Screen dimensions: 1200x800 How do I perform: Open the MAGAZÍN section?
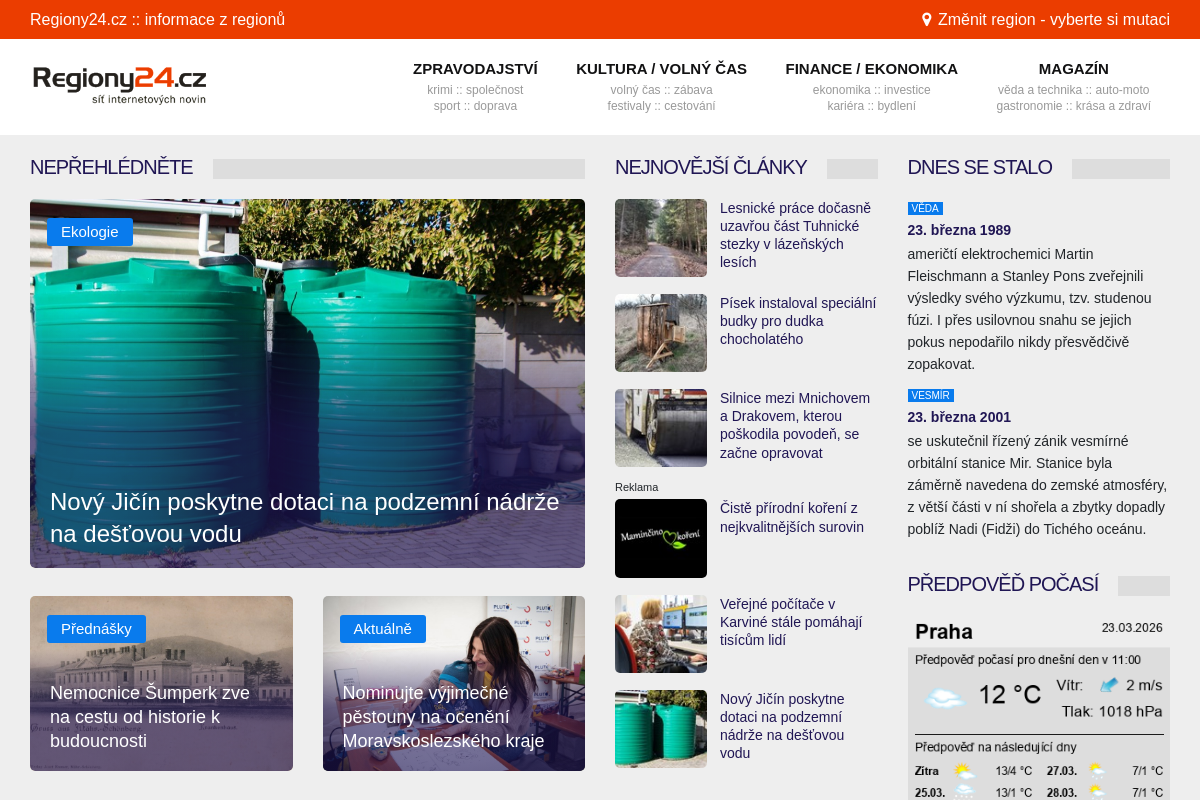(x=1074, y=68)
